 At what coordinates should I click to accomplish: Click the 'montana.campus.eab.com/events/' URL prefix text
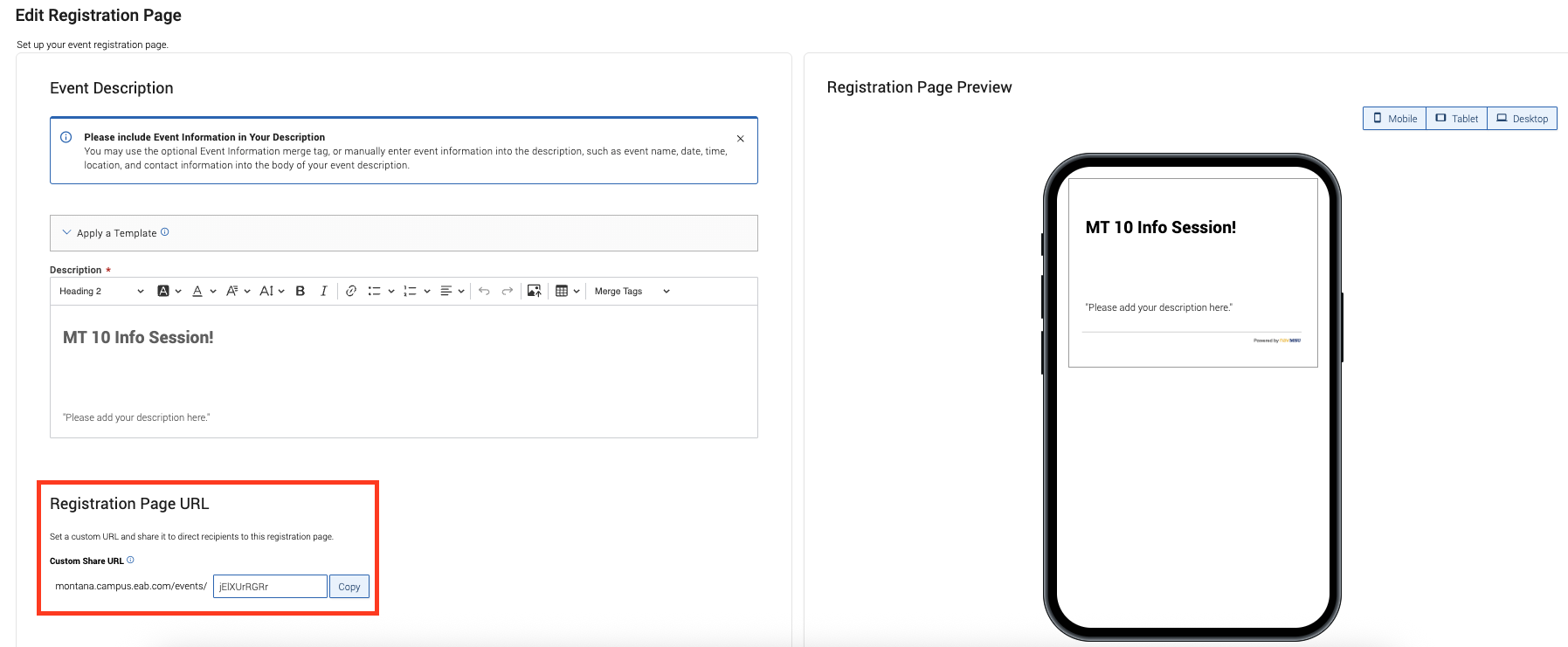click(131, 586)
